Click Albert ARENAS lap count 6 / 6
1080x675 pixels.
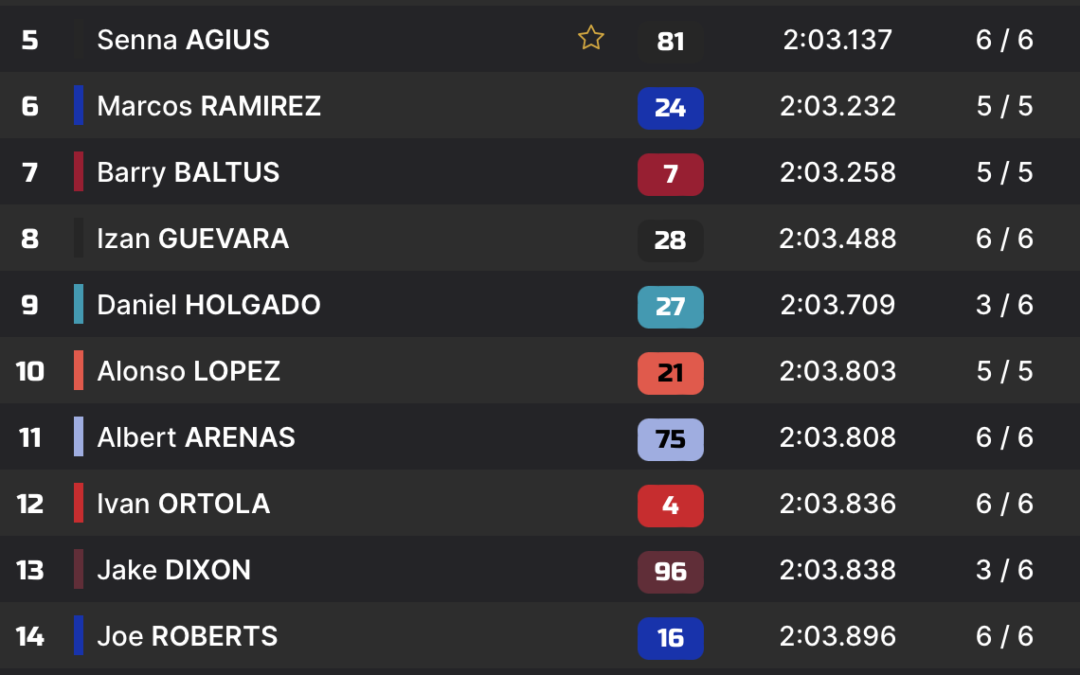(x=1004, y=437)
